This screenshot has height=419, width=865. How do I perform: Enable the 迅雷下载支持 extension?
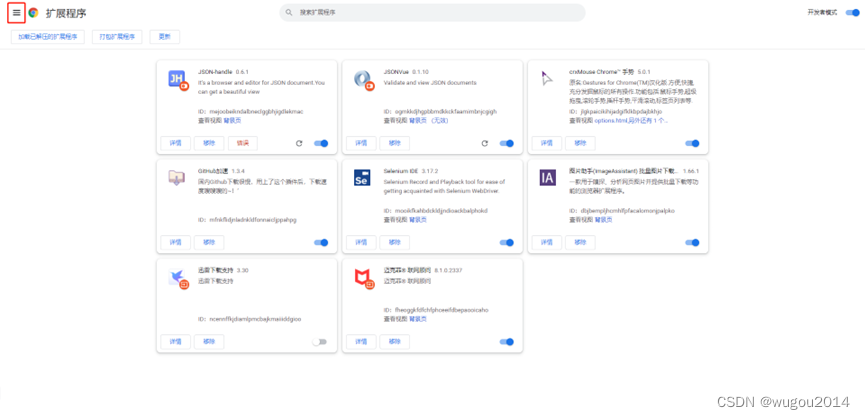319,342
